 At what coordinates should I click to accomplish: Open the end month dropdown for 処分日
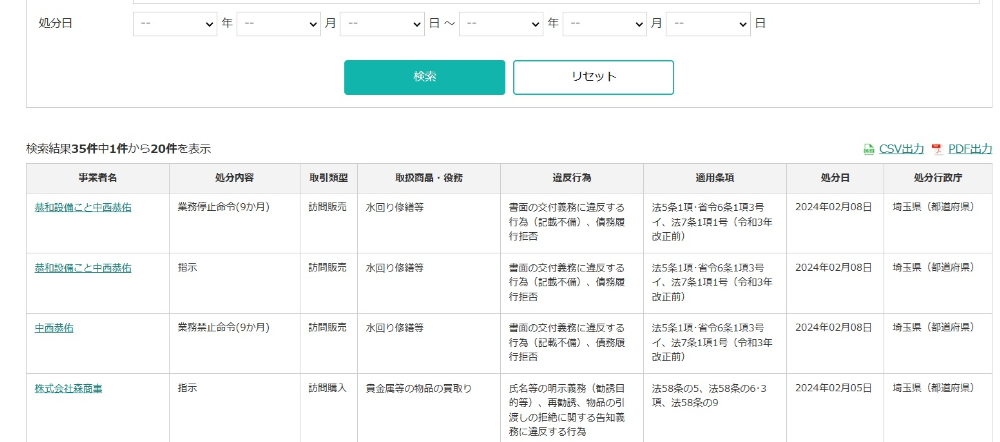tap(605, 24)
